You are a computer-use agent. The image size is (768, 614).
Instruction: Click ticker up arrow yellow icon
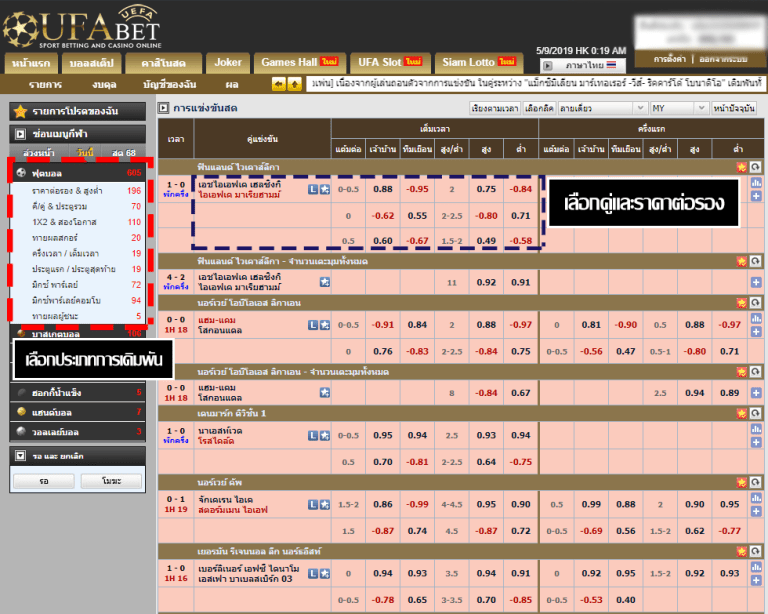click(x=294, y=84)
